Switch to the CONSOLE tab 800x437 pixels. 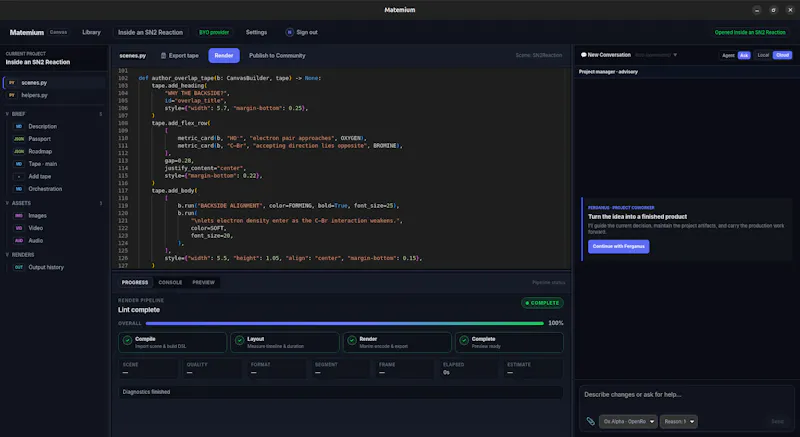(x=170, y=282)
